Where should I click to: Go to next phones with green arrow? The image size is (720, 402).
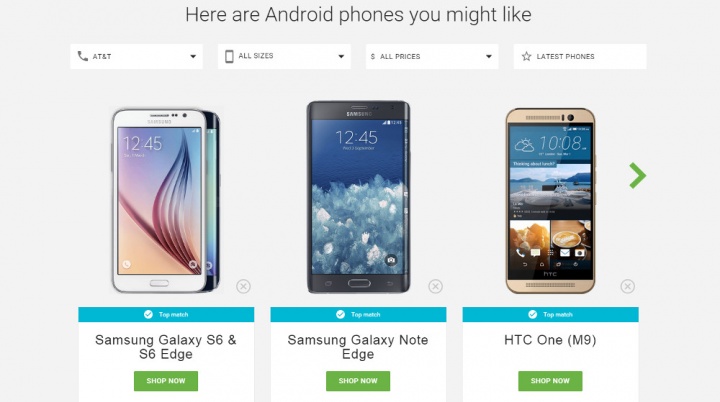pyautogui.click(x=637, y=176)
